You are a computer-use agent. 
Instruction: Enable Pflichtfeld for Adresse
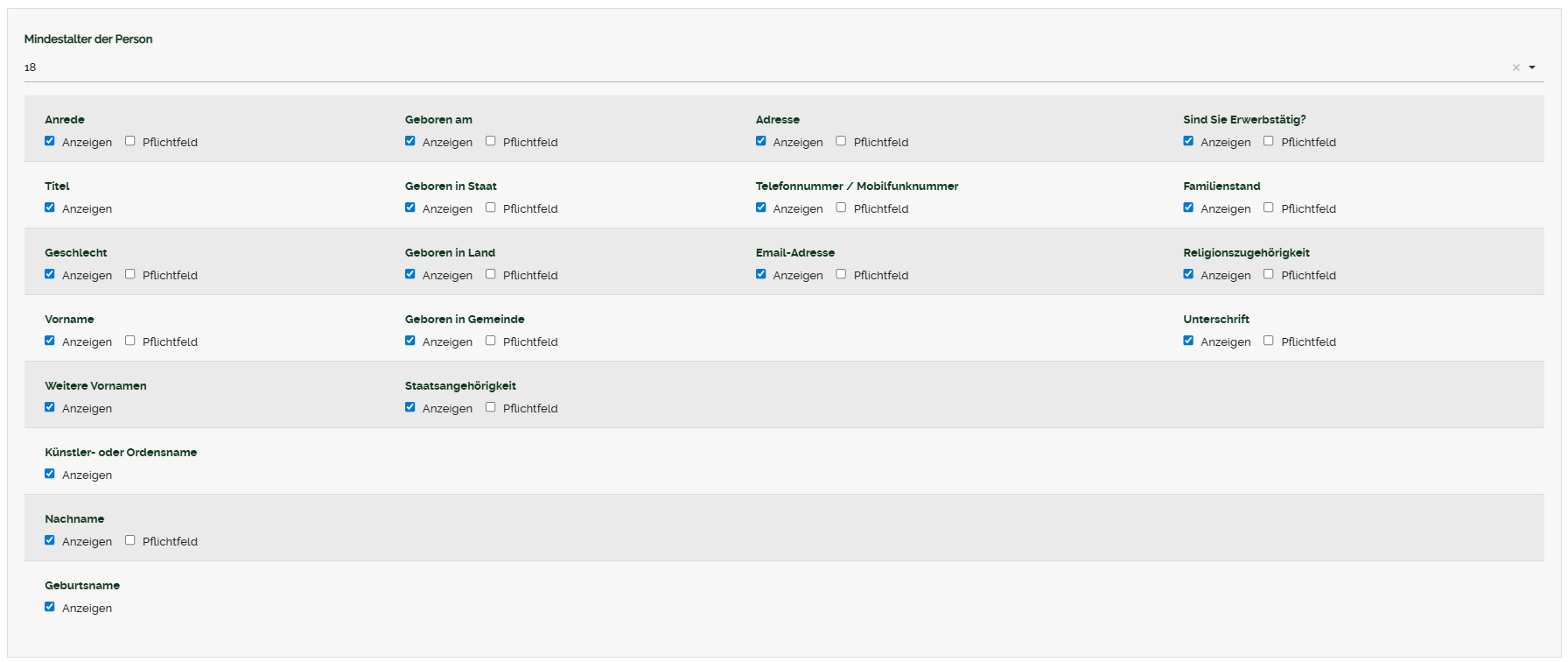coord(841,141)
